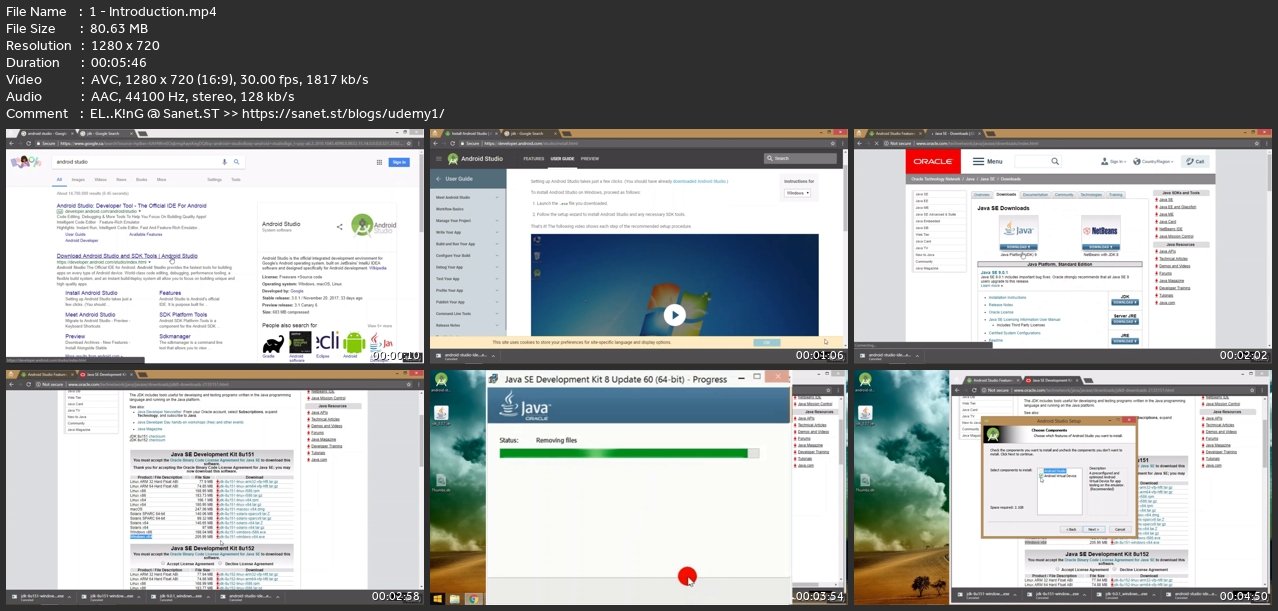The height and width of the screenshot is (611, 1278).
Task: Open the FEATURES tab on Android Studio site
Action: coord(533,158)
